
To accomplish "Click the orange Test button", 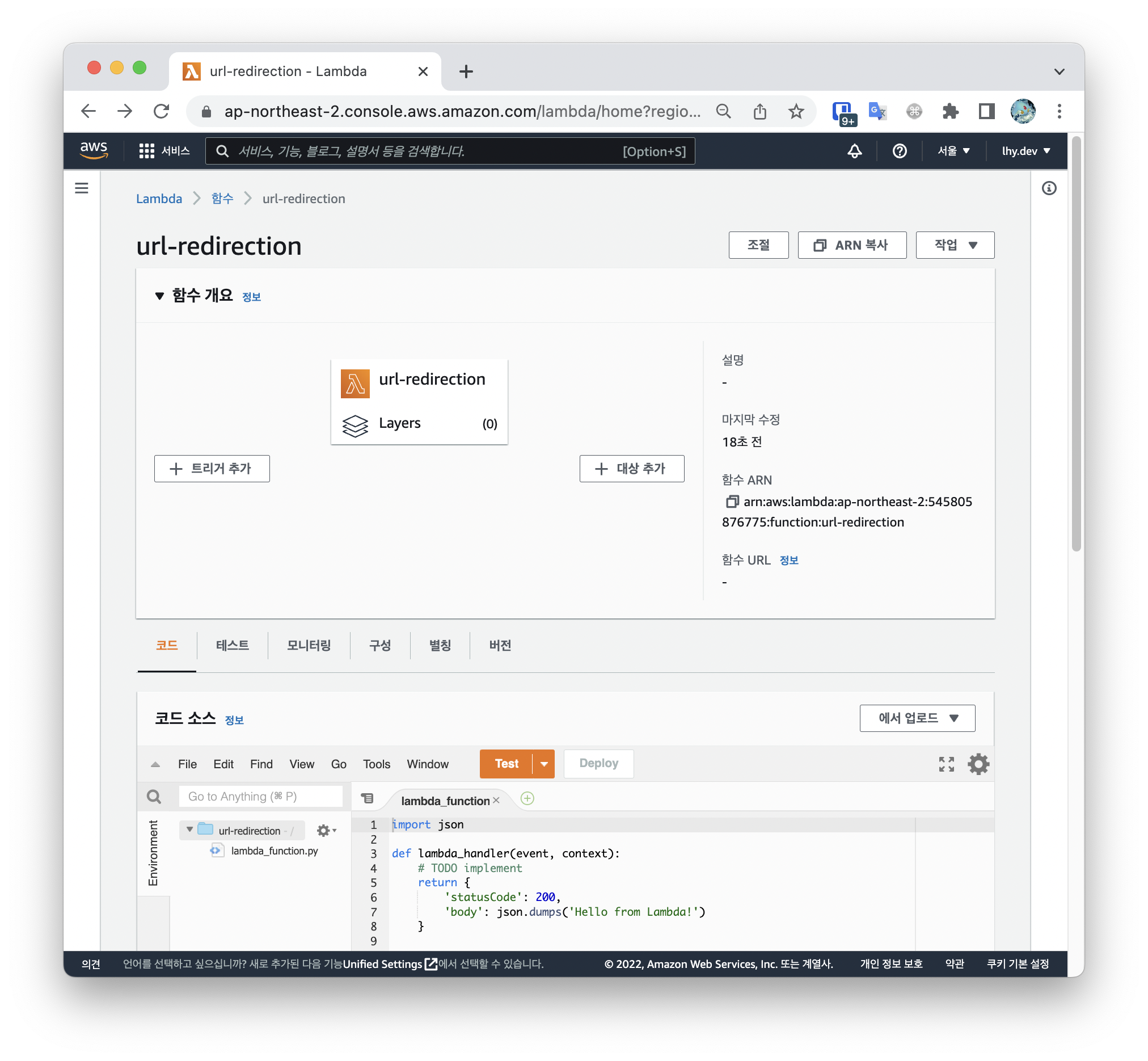I will 507,764.
